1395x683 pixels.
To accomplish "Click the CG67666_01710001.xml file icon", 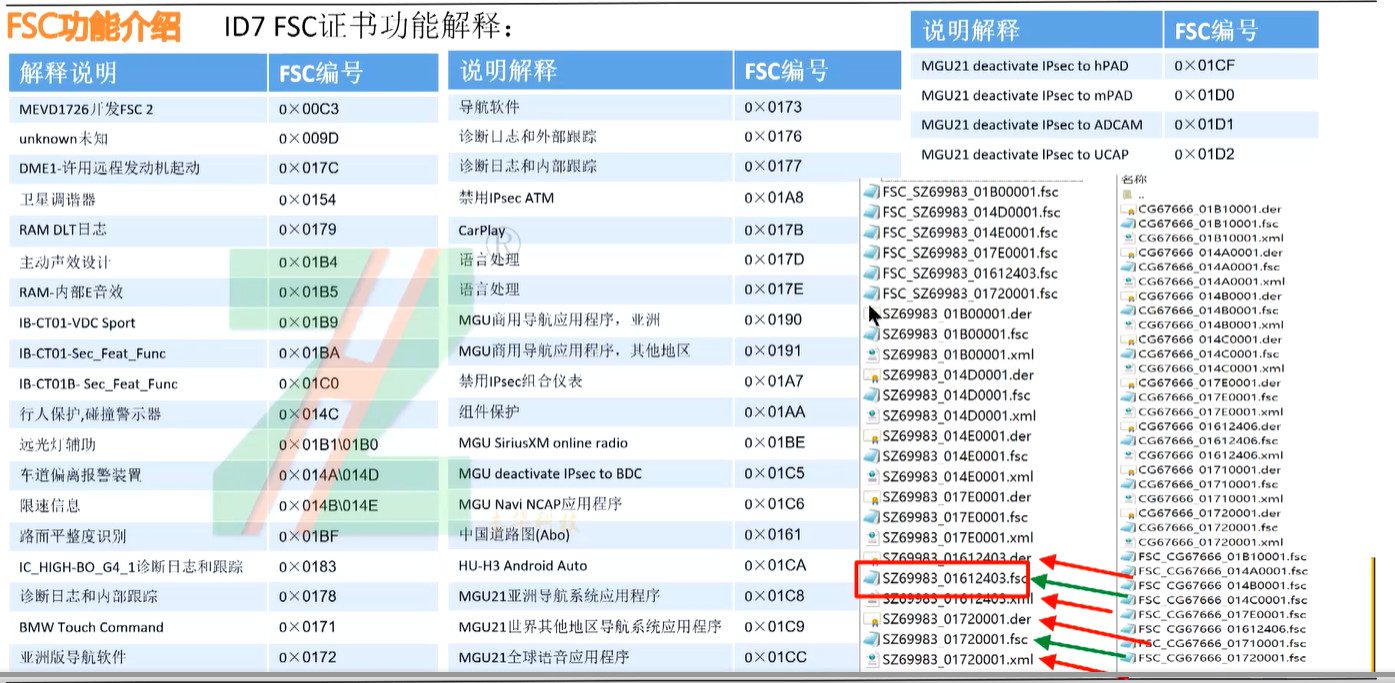I will click(1130, 500).
